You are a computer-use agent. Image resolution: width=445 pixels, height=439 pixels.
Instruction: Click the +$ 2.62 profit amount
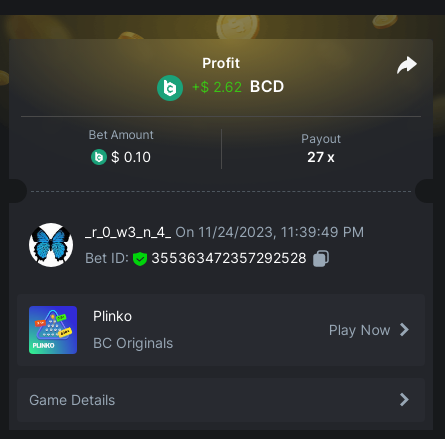click(x=217, y=87)
